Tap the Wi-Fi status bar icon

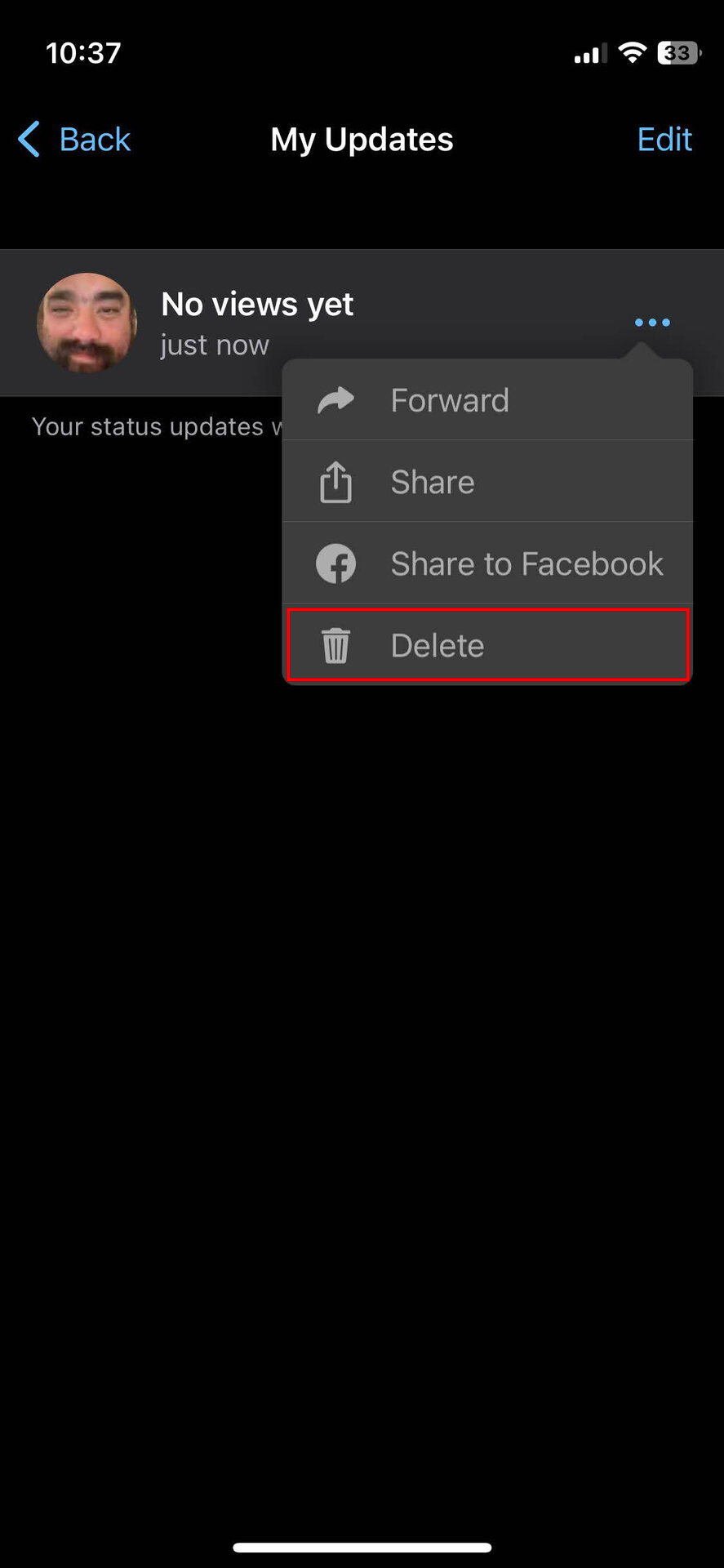[632, 53]
